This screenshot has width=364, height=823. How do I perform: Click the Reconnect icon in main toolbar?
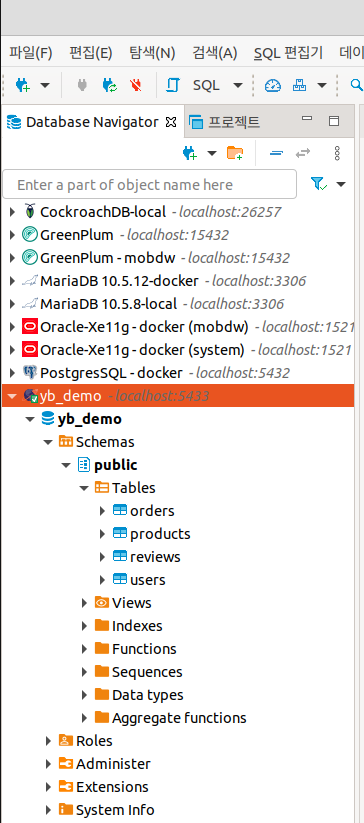[110, 85]
